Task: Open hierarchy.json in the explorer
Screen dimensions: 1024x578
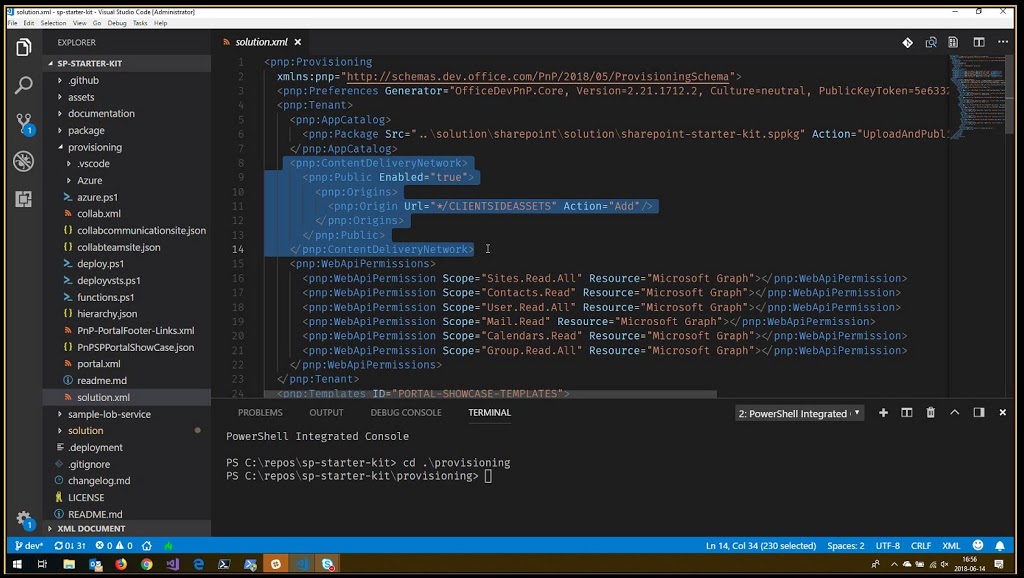Action: [107, 314]
